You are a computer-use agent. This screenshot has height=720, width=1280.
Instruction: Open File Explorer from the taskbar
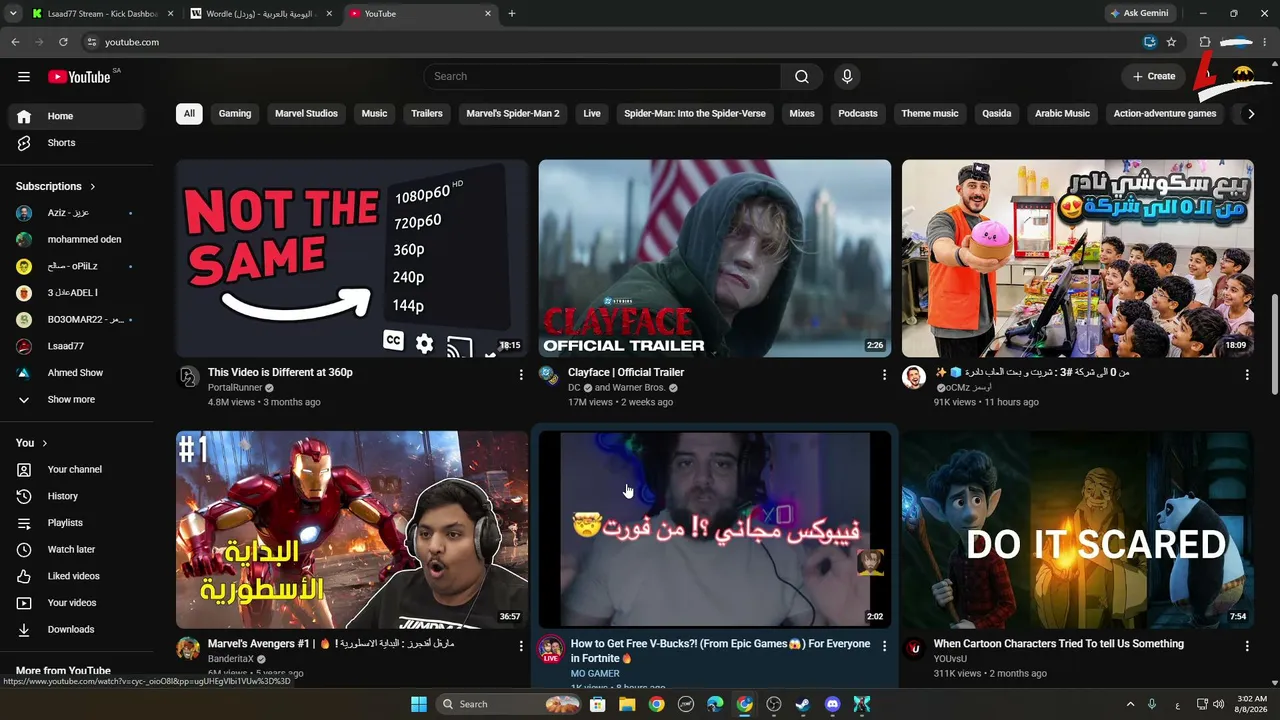627,704
